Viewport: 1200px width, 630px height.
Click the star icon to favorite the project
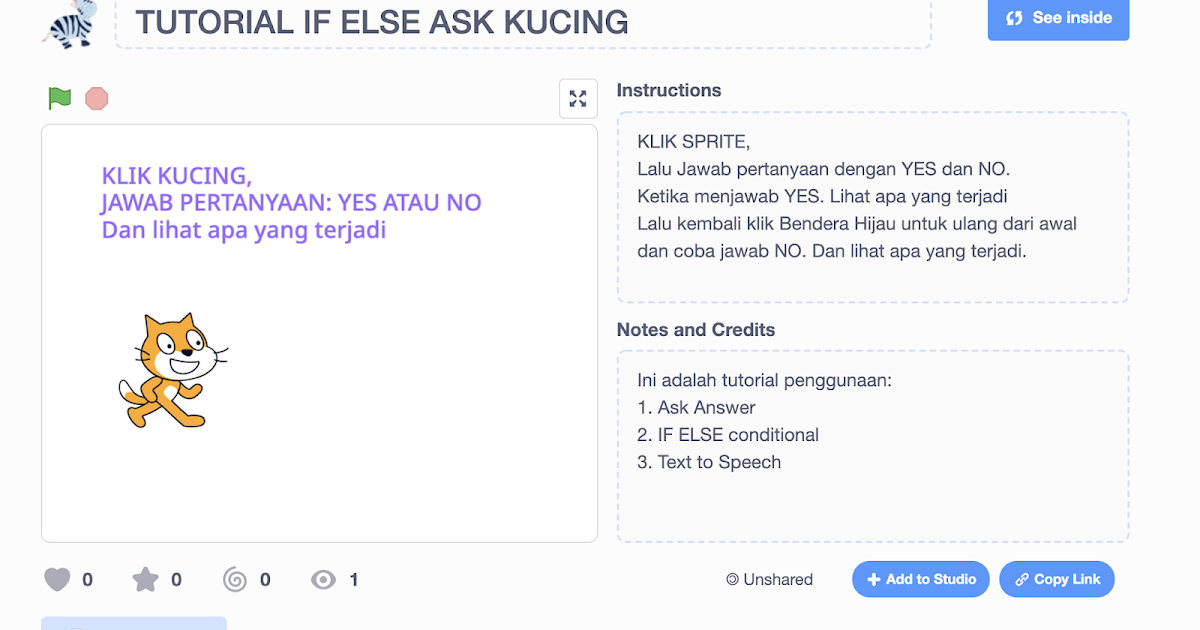click(x=146, y=579)
